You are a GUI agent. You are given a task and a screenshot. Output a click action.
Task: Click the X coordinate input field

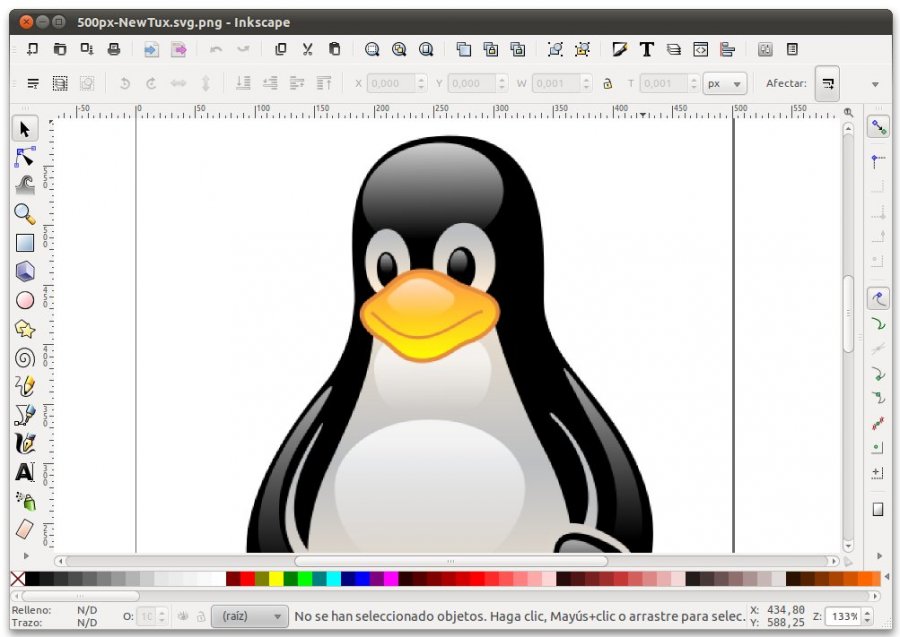click(x=391, y=84)
